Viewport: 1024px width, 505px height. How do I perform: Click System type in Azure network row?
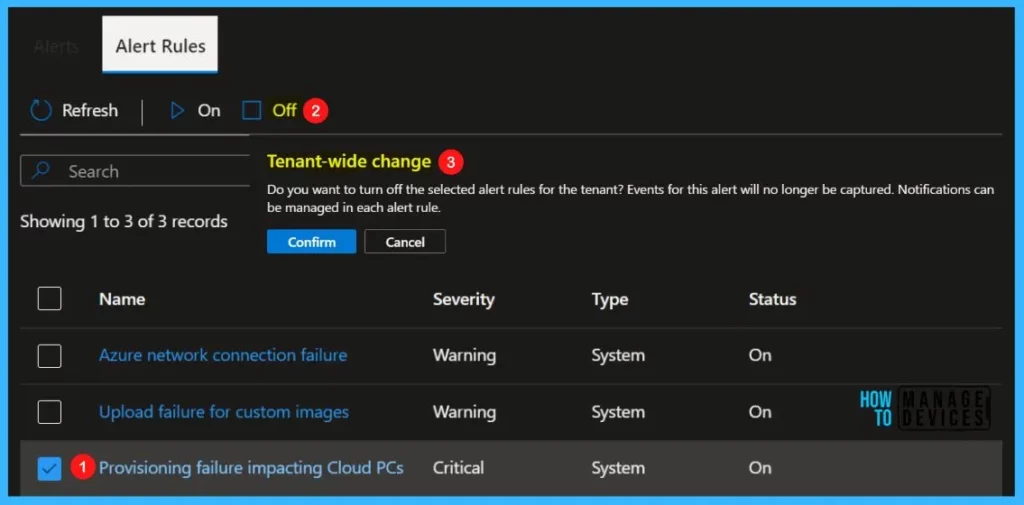coord(618,355)
